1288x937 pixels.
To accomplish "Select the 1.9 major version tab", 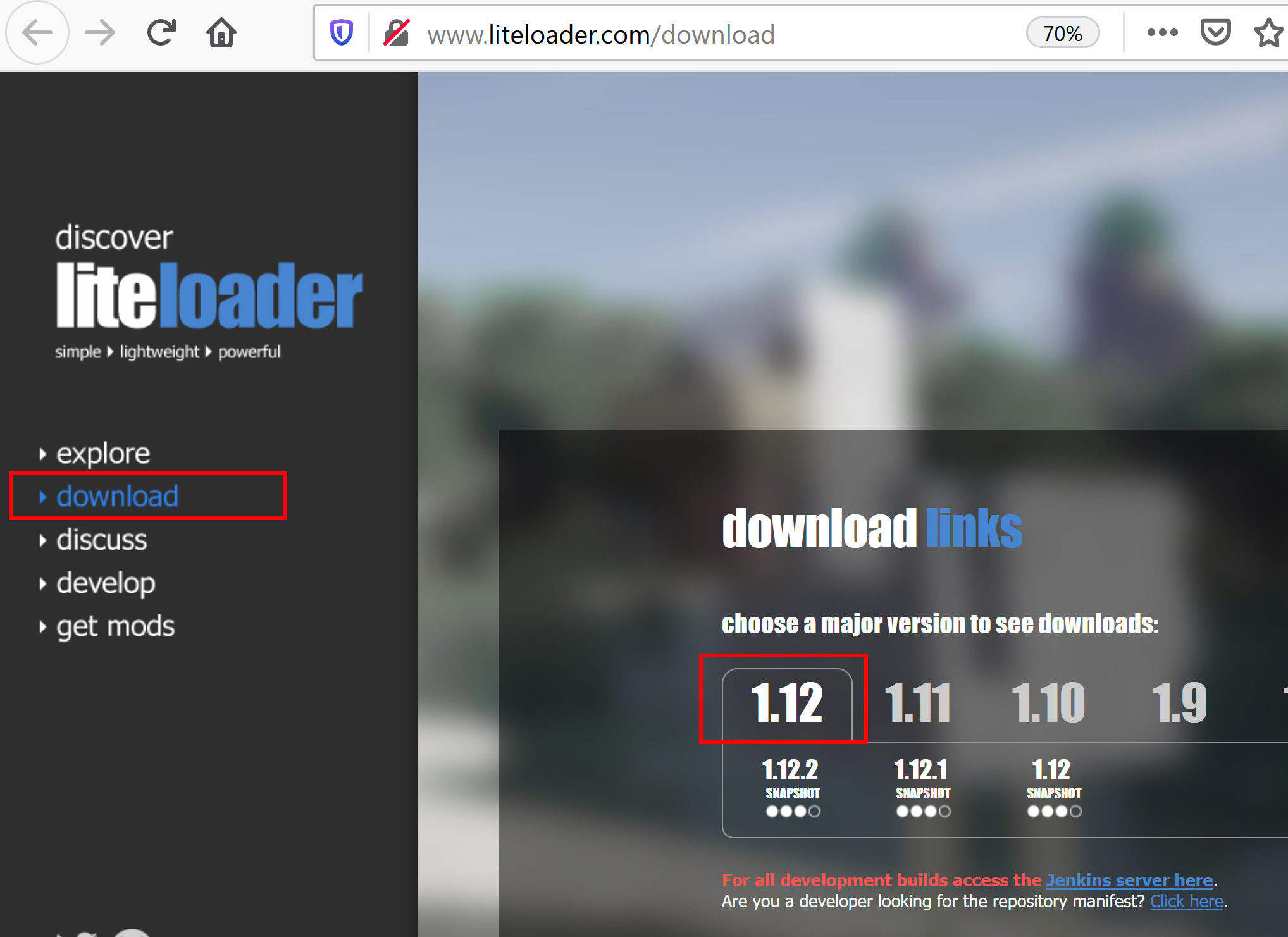I will pyautogui.click(x=1179, y=702).
